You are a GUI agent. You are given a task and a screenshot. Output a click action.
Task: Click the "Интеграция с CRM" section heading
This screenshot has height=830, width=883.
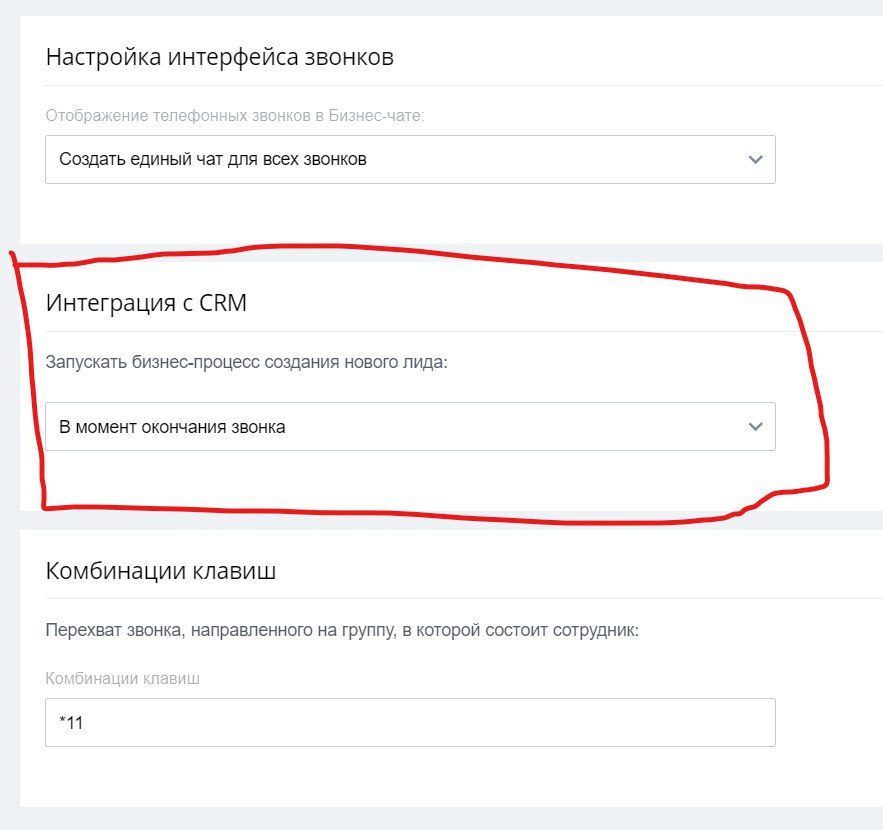(146, 304)
